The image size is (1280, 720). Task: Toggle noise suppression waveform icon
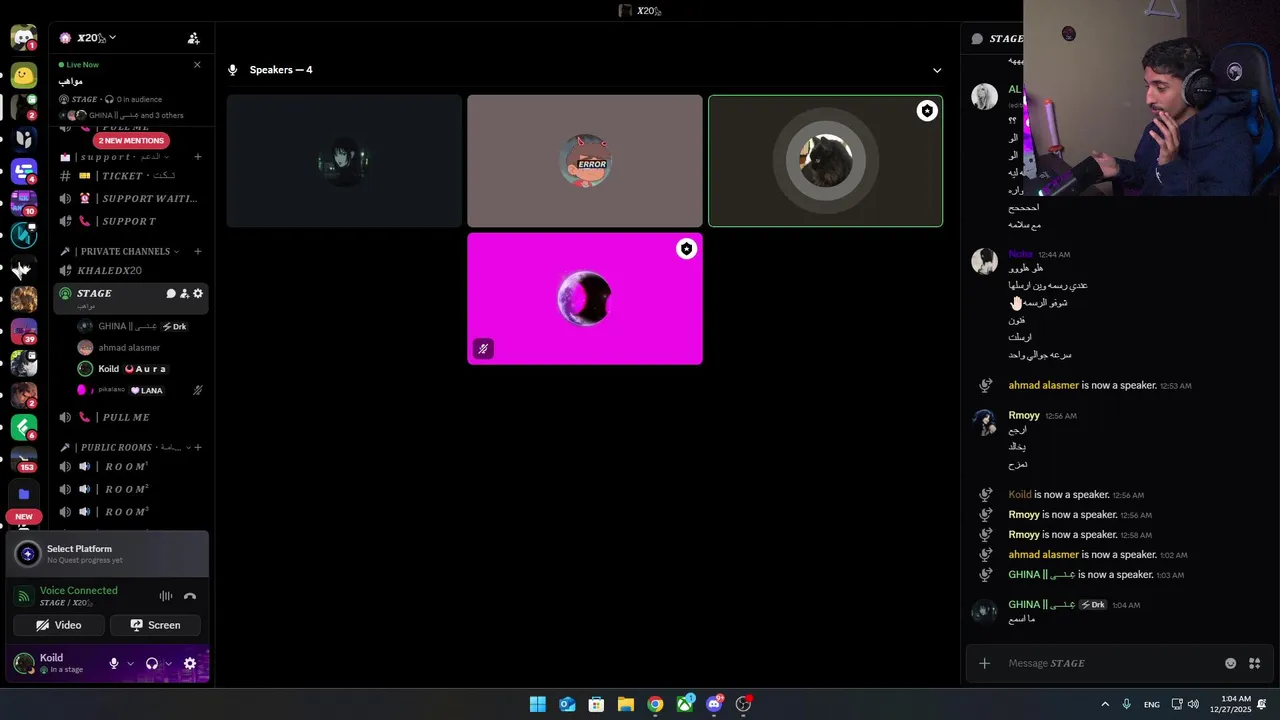click(166, 596)
